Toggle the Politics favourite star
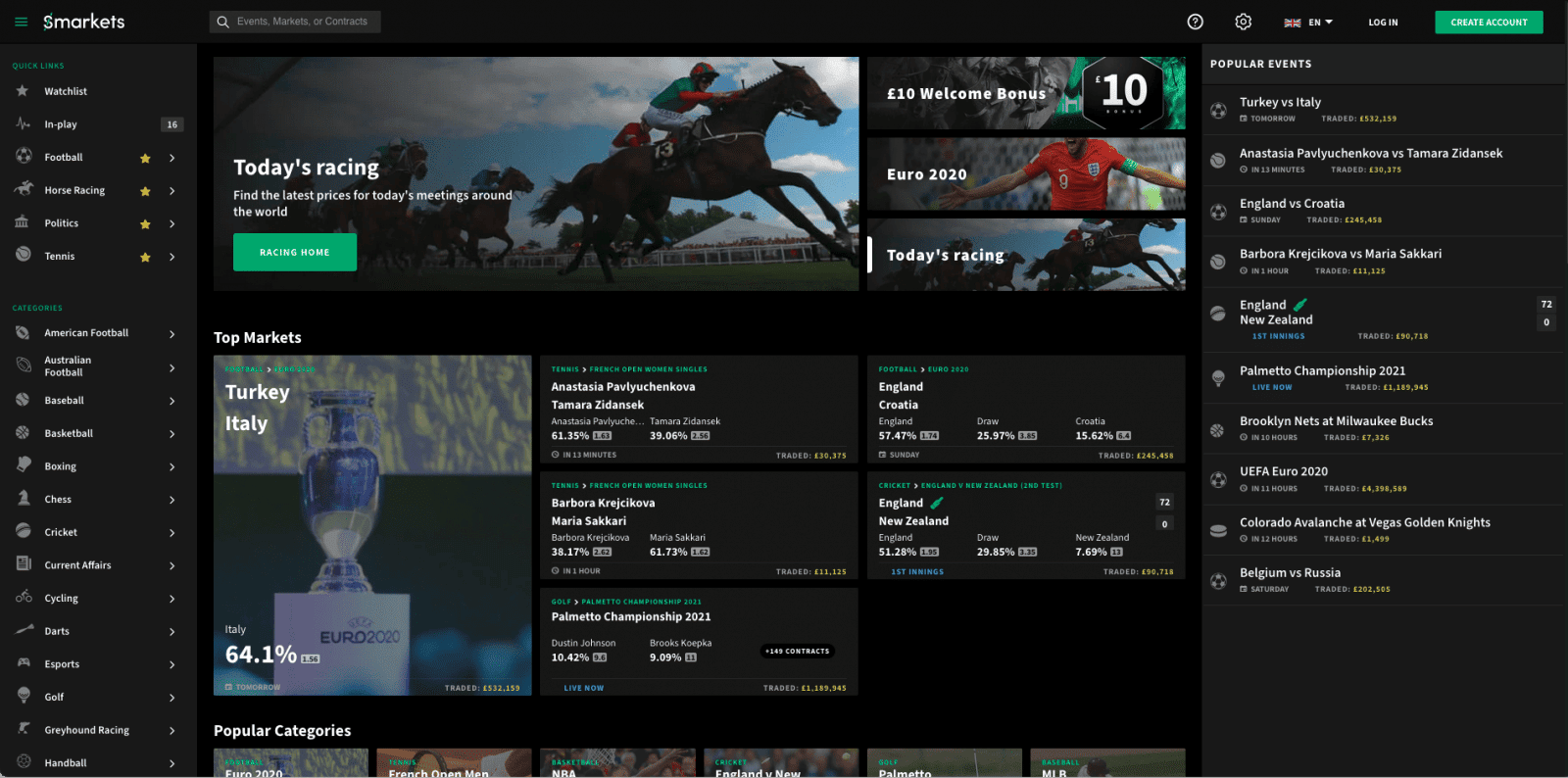Viewport: 1568px width, 778px height. click(x=145, y=223)
